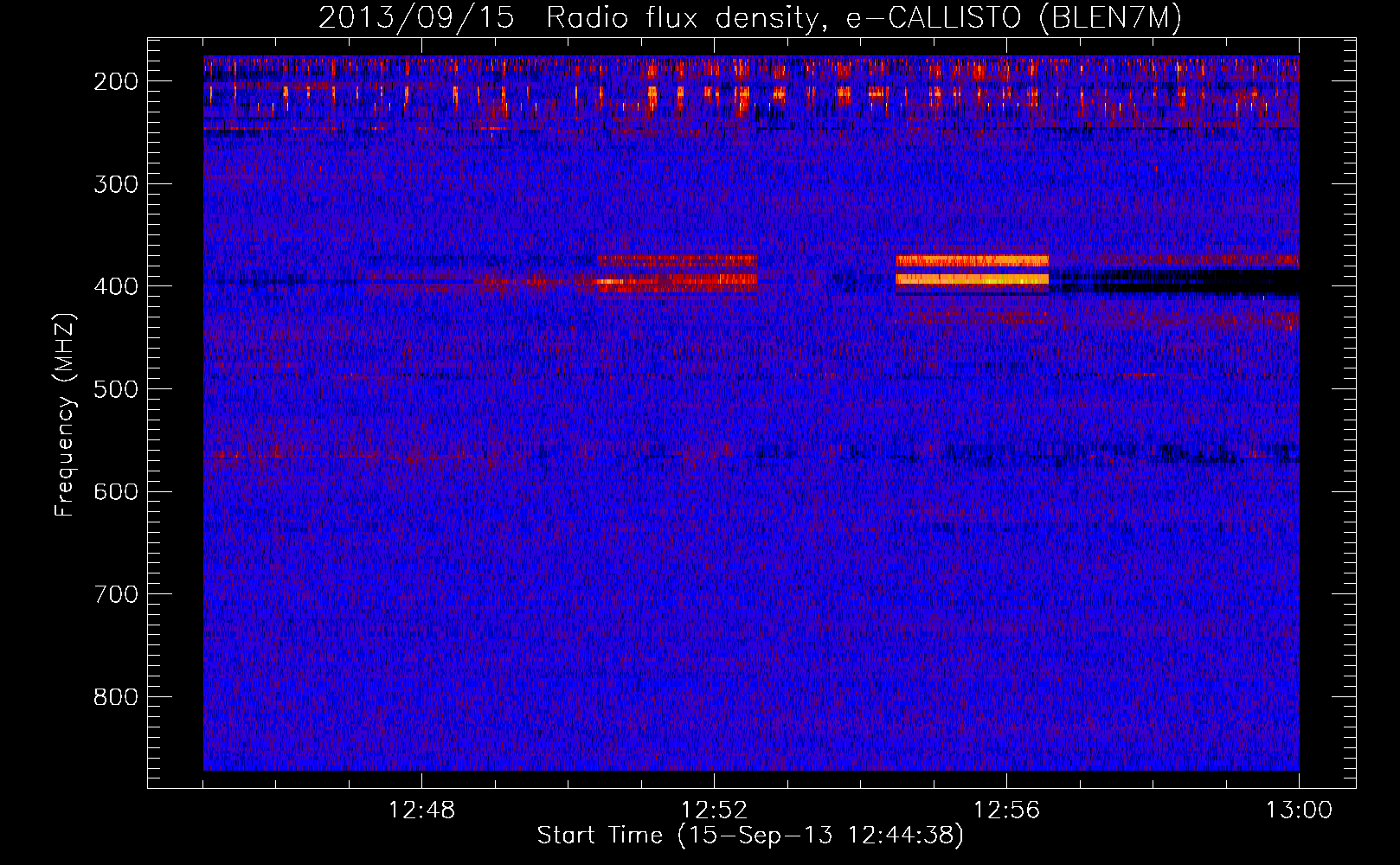
Task: Click the 'Frequency (MHZ)' axis title
Action: [65, 414]
